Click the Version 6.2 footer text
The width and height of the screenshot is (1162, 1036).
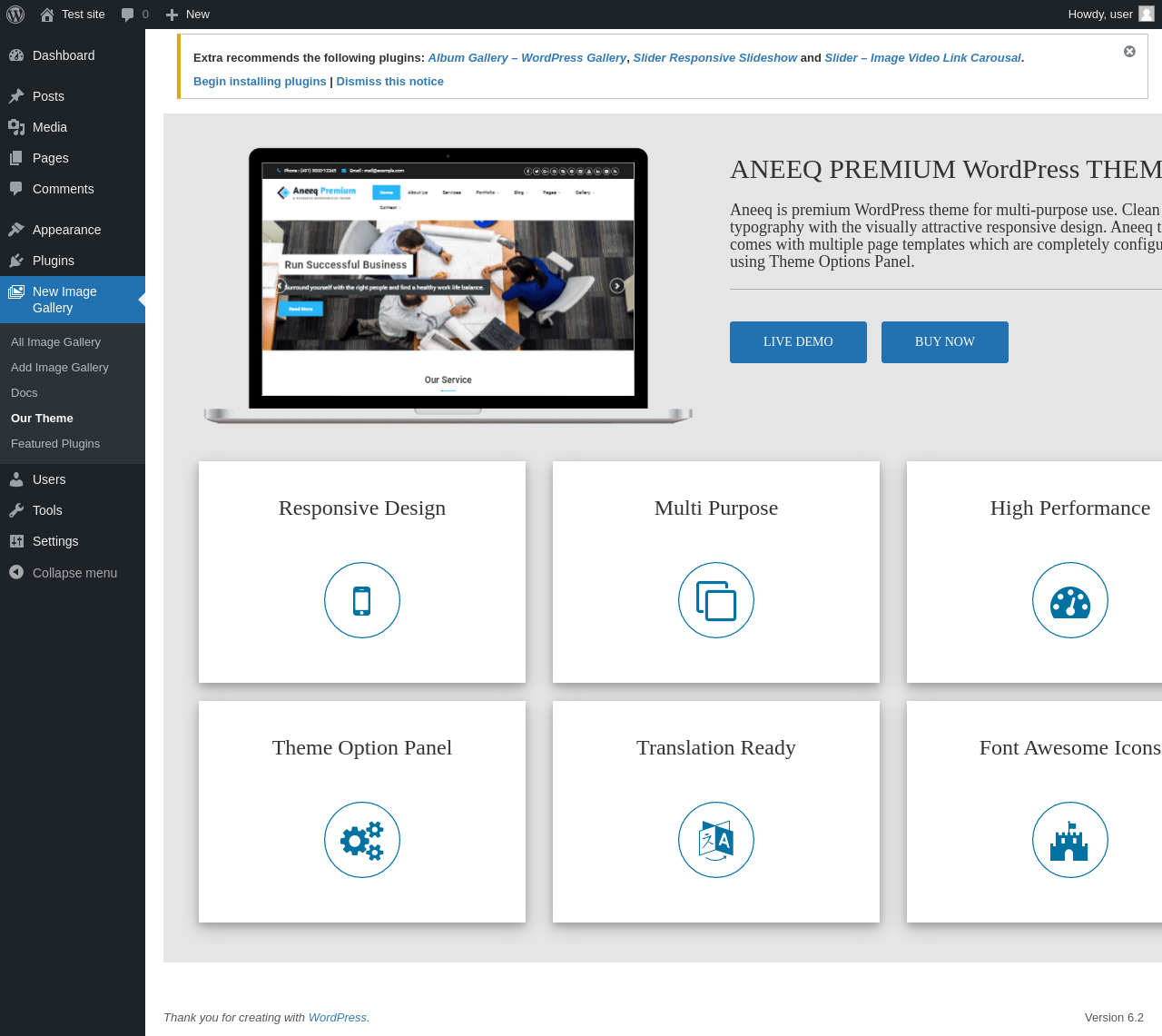pyautogui.click(x=1114, y=1018)
